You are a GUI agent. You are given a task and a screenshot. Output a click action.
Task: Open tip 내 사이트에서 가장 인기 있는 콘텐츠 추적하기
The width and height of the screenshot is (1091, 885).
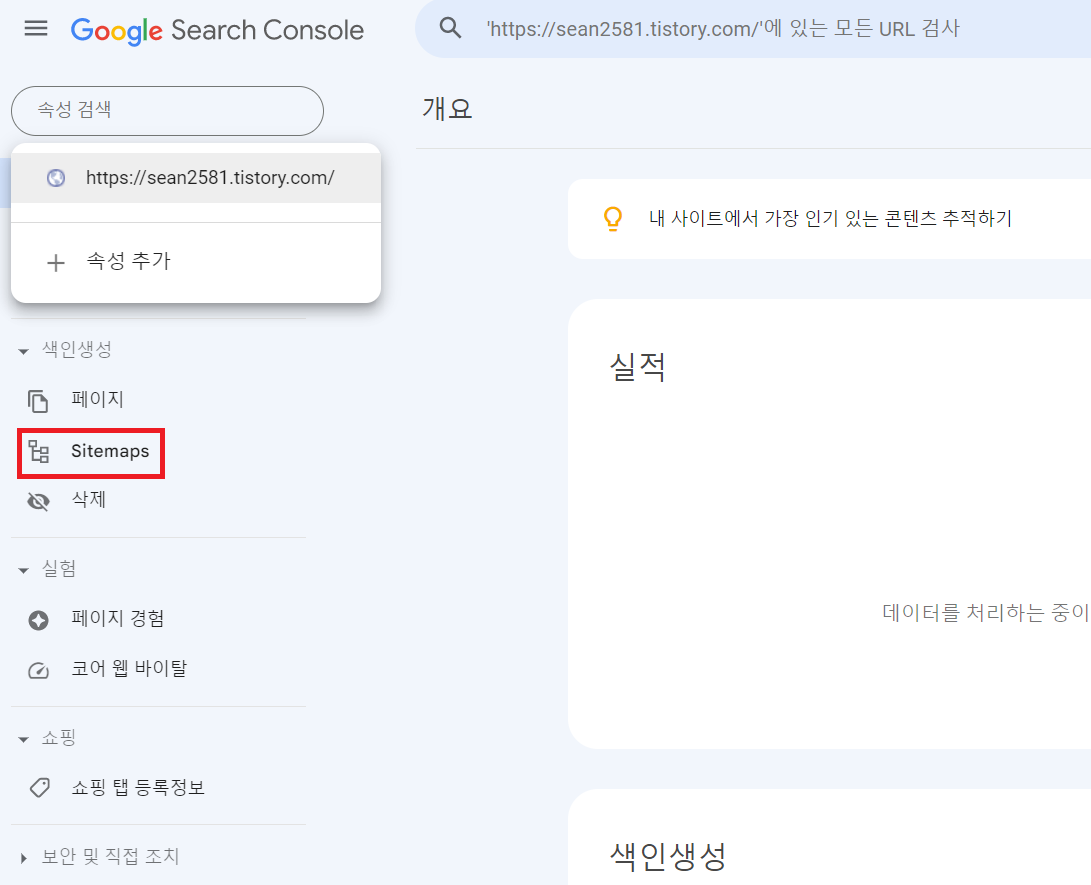tap(830, 218)
